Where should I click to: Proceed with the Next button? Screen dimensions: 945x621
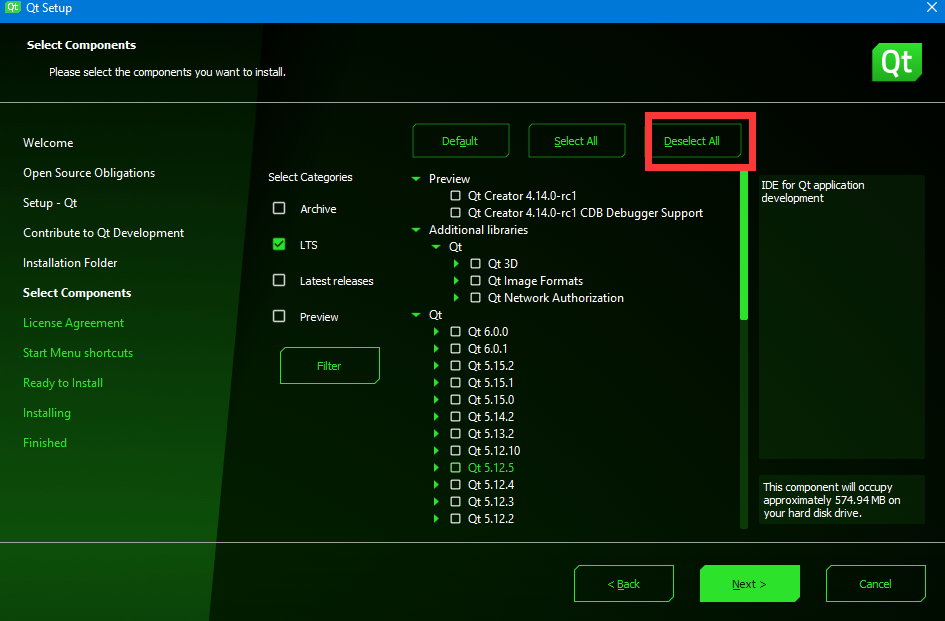[x=749, y=584]
